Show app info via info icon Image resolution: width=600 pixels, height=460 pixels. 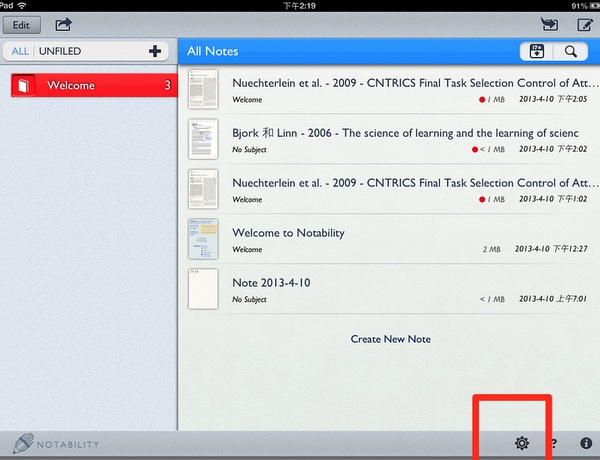click(x=585, y=443)
